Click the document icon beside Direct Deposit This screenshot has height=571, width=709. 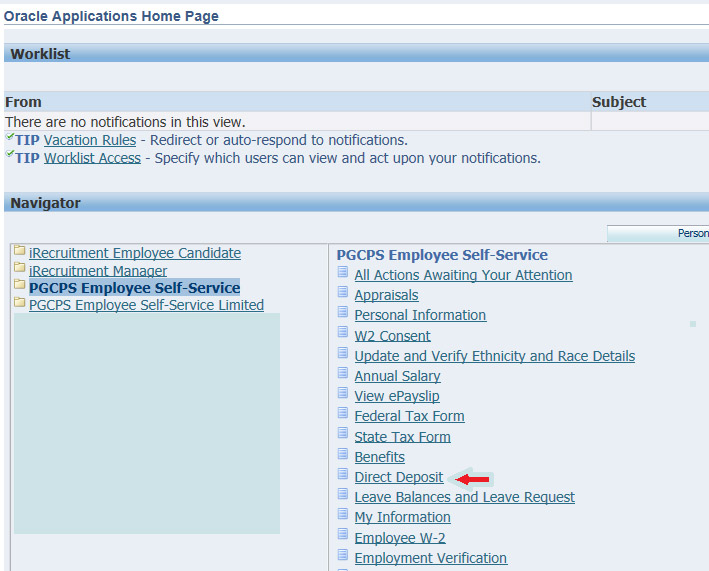coord(343,476)
